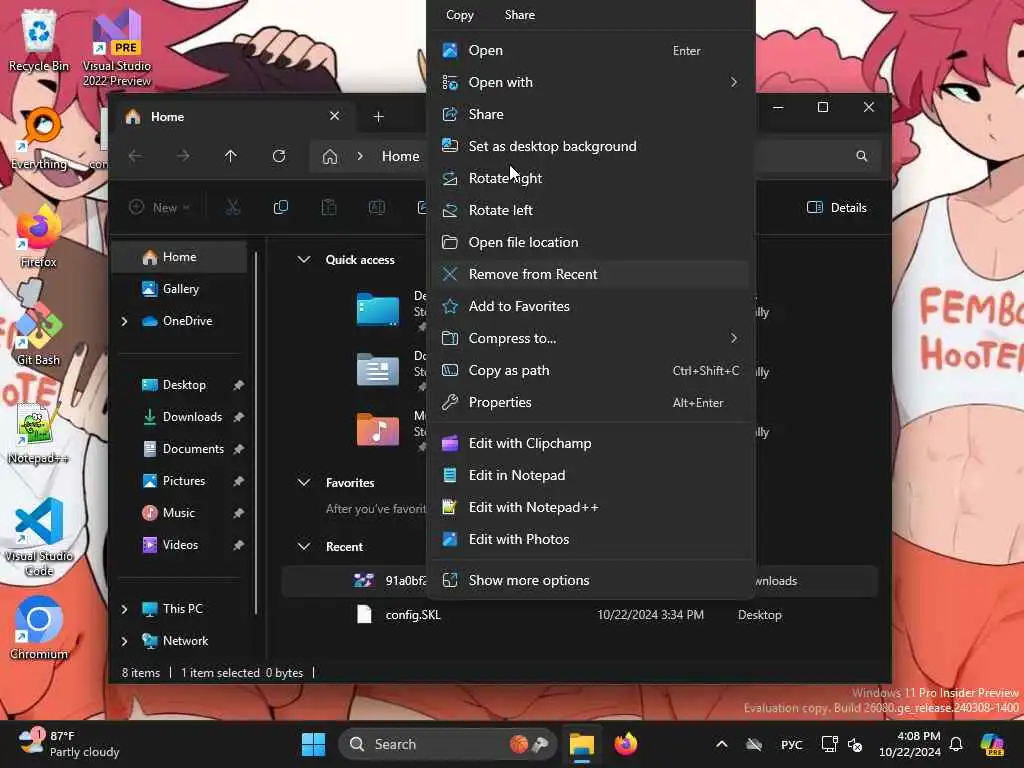Screen dimensions: 1024x768
Task: Open the weather widget on taskbar
Action: click(69, 744)
